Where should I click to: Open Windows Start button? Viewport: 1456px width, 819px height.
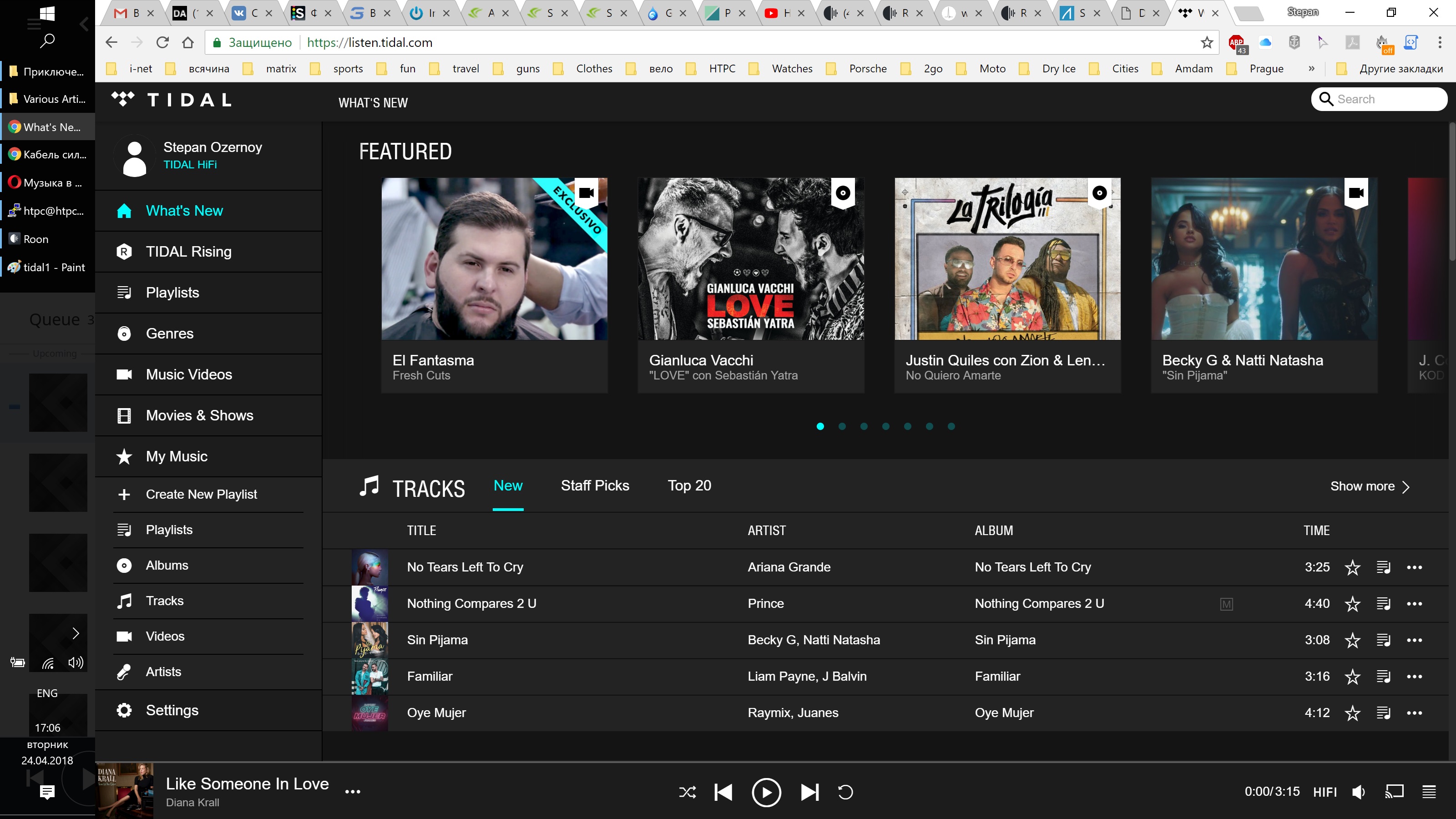(x=47, y=14)
